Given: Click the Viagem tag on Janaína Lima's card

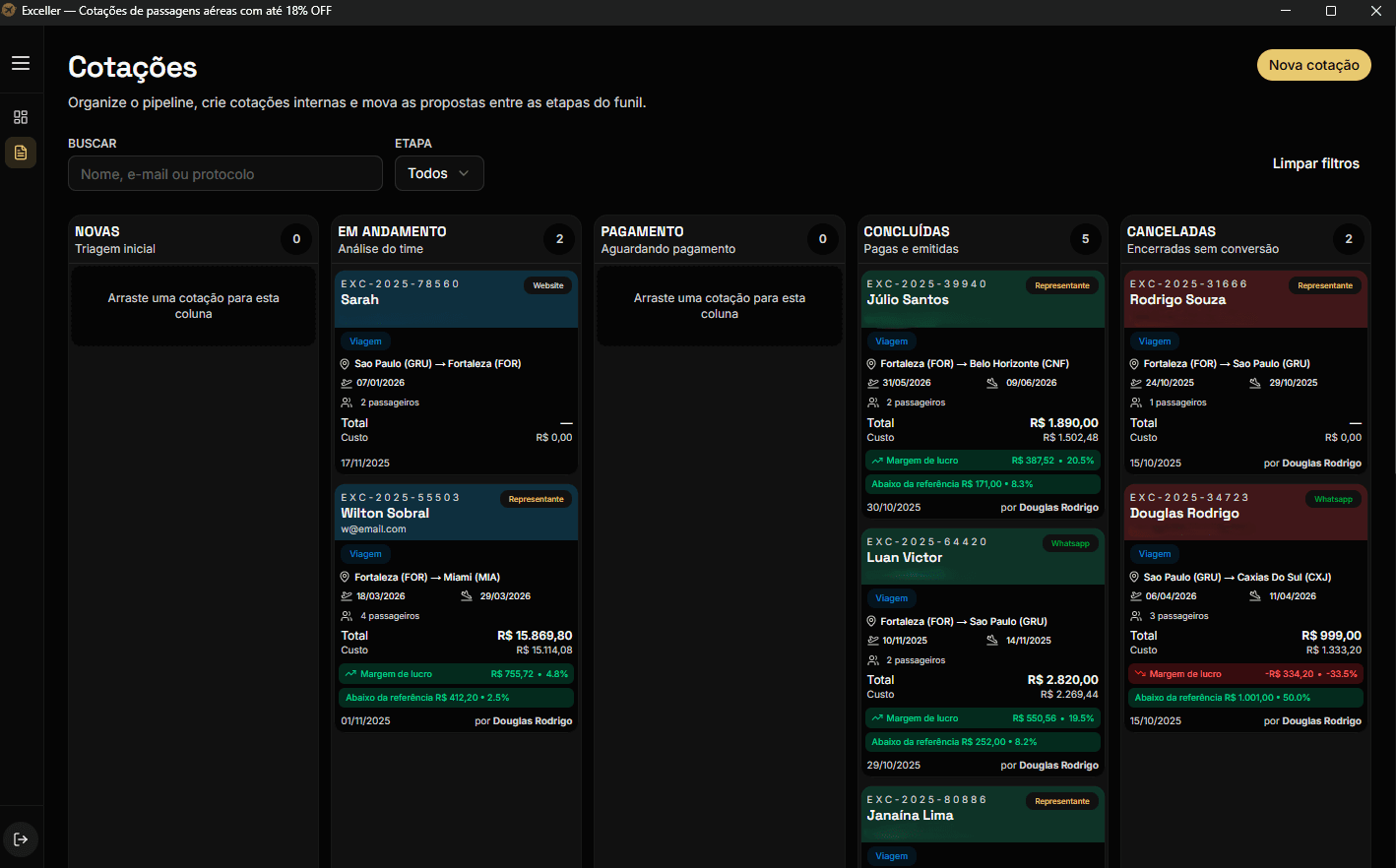Looking at the screenshot, I should tap(891, 856).
